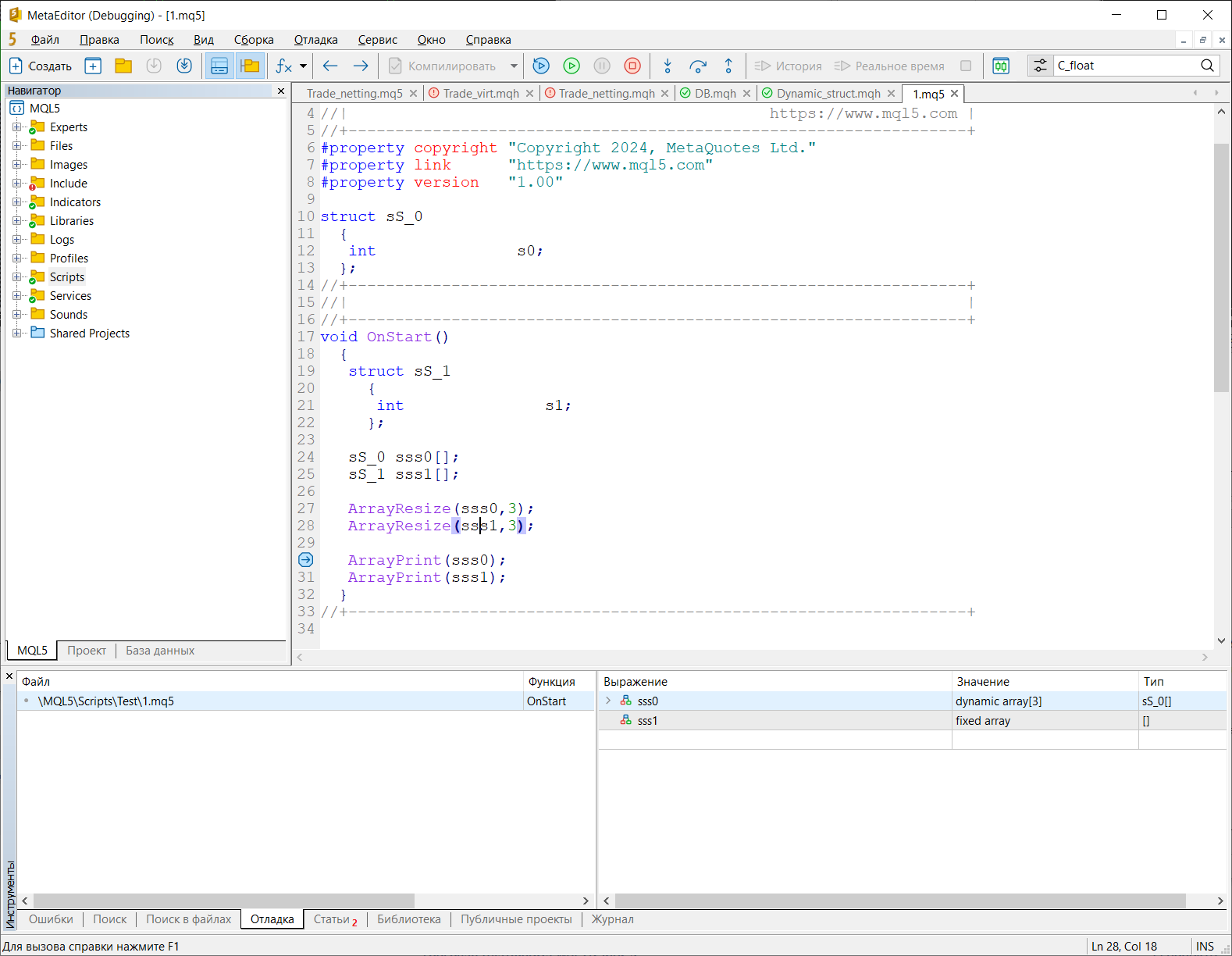Click the breakpoint marker beside ArrayPrint(sss0)

(306, 560)
